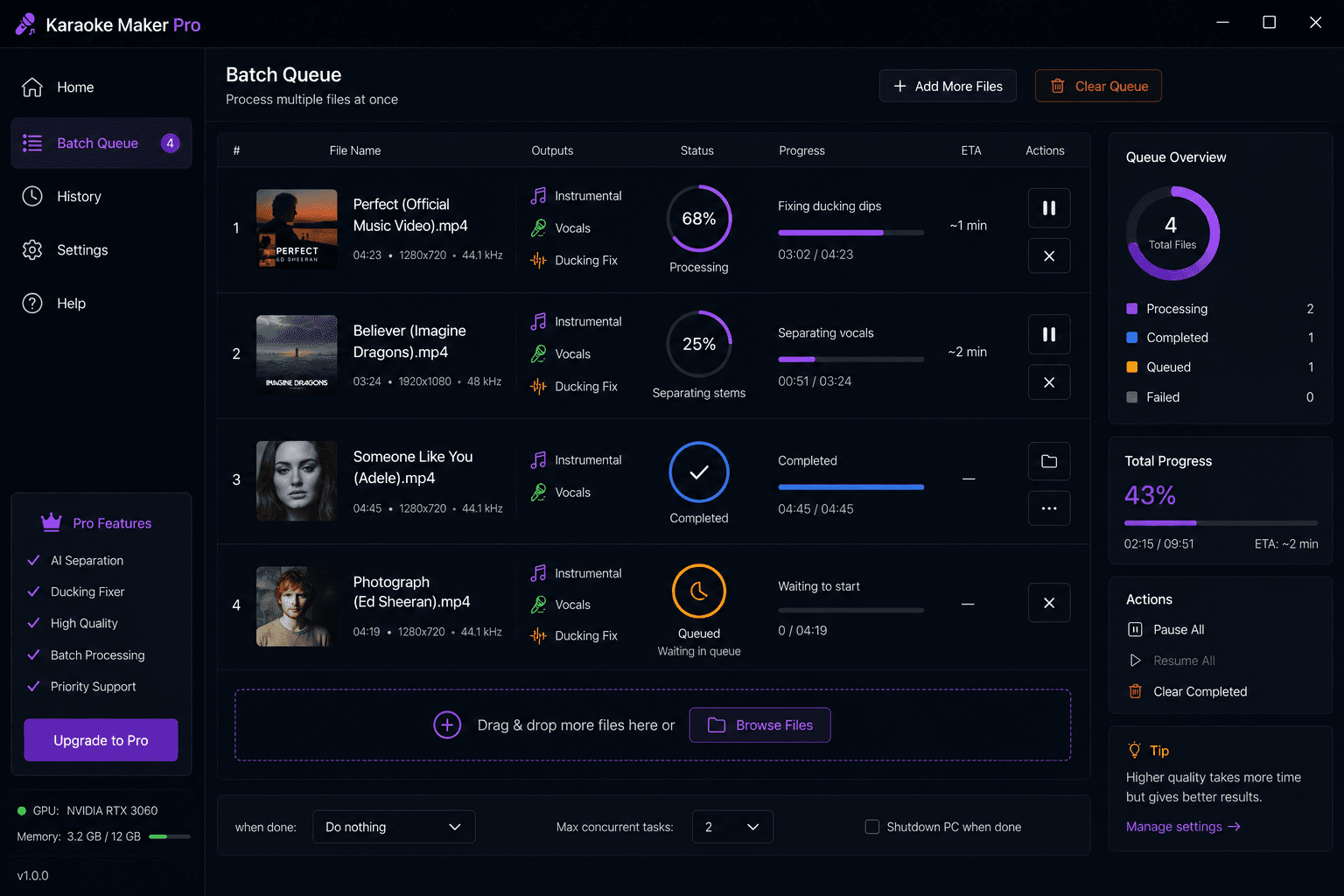Screen dimensions: 1344x896
Task: Click the Vocals icon in Someone Like You row
Action: click(x=538, y=492)
